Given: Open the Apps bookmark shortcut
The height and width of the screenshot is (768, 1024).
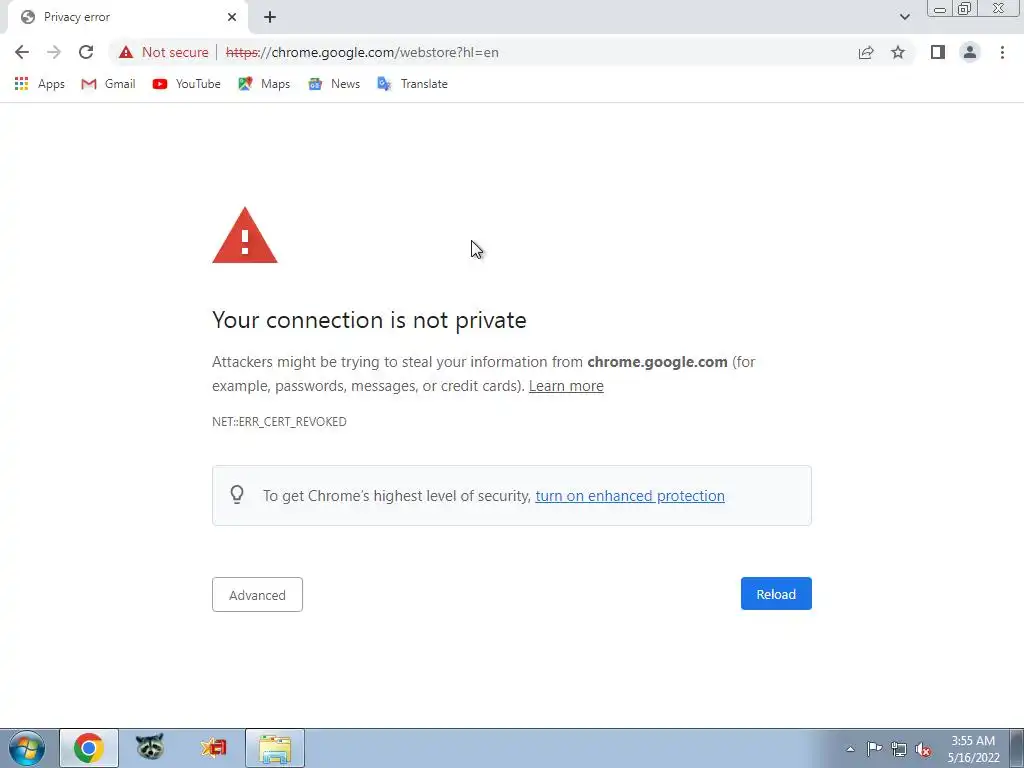Looking at the screenshot, I should coord(40,84).
